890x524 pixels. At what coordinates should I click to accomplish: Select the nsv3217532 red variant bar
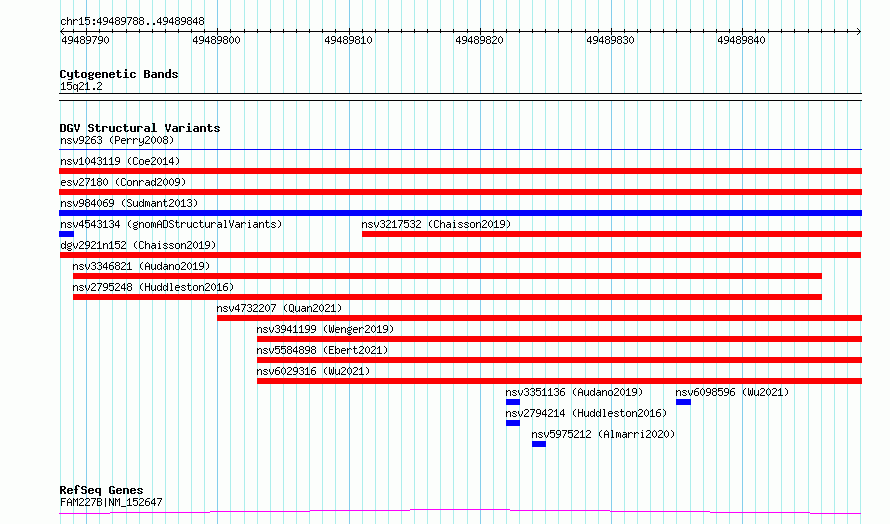click(x=612, y=234)
